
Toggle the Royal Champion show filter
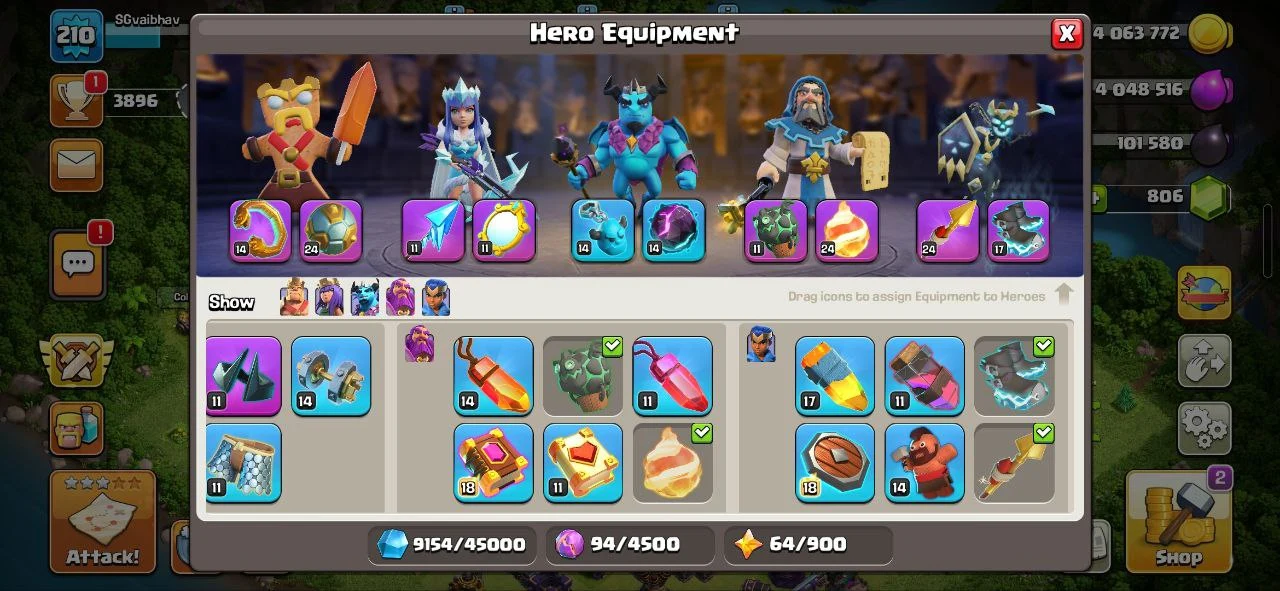[436, 297]
